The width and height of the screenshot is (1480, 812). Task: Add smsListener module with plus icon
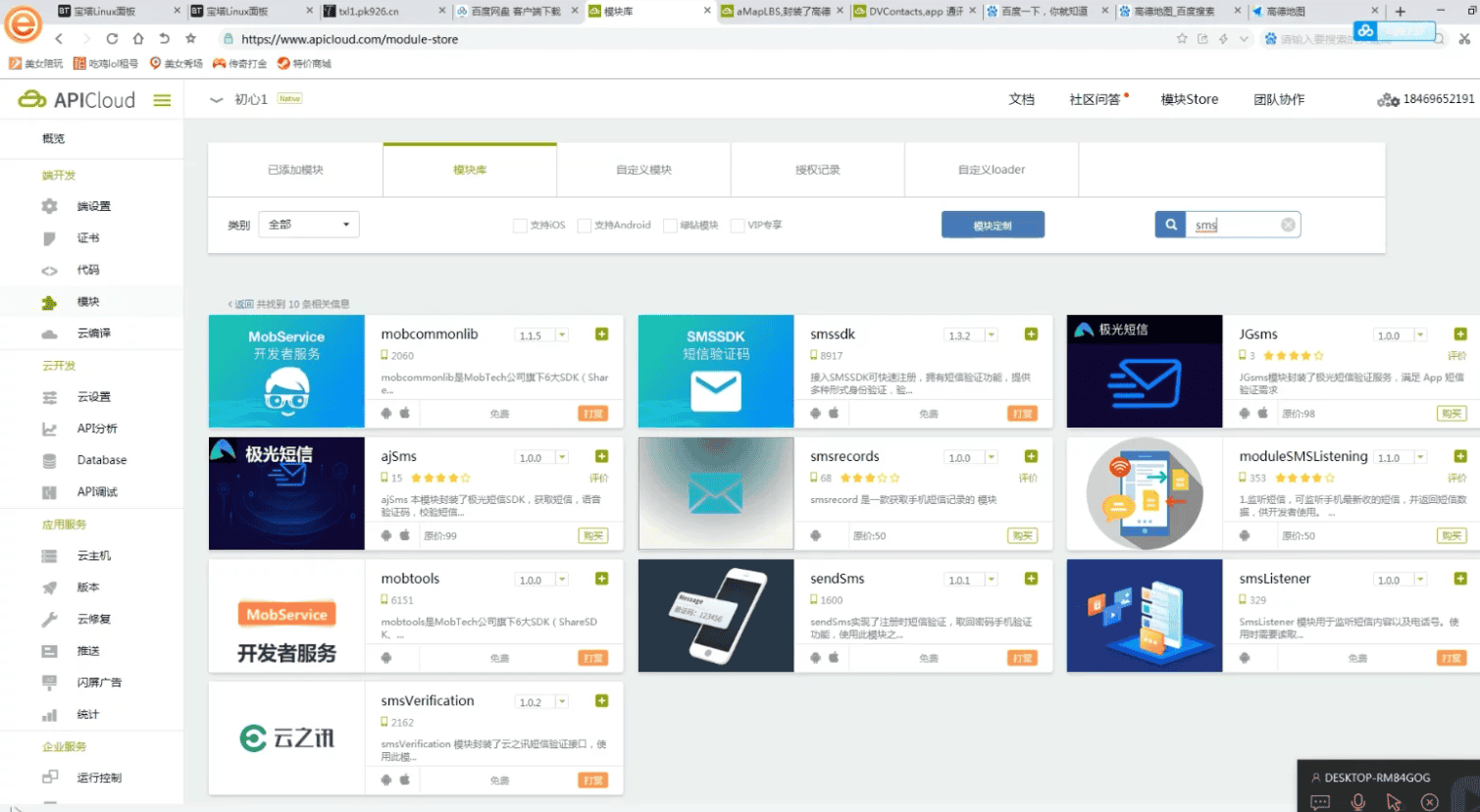[1459, 579]
